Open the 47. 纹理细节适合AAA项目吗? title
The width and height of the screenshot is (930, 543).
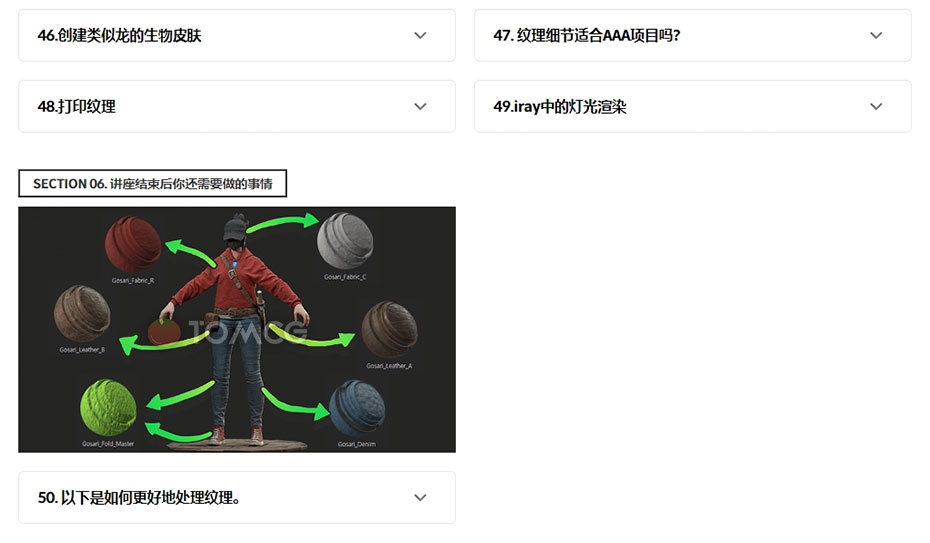click(x=587, y=36)
